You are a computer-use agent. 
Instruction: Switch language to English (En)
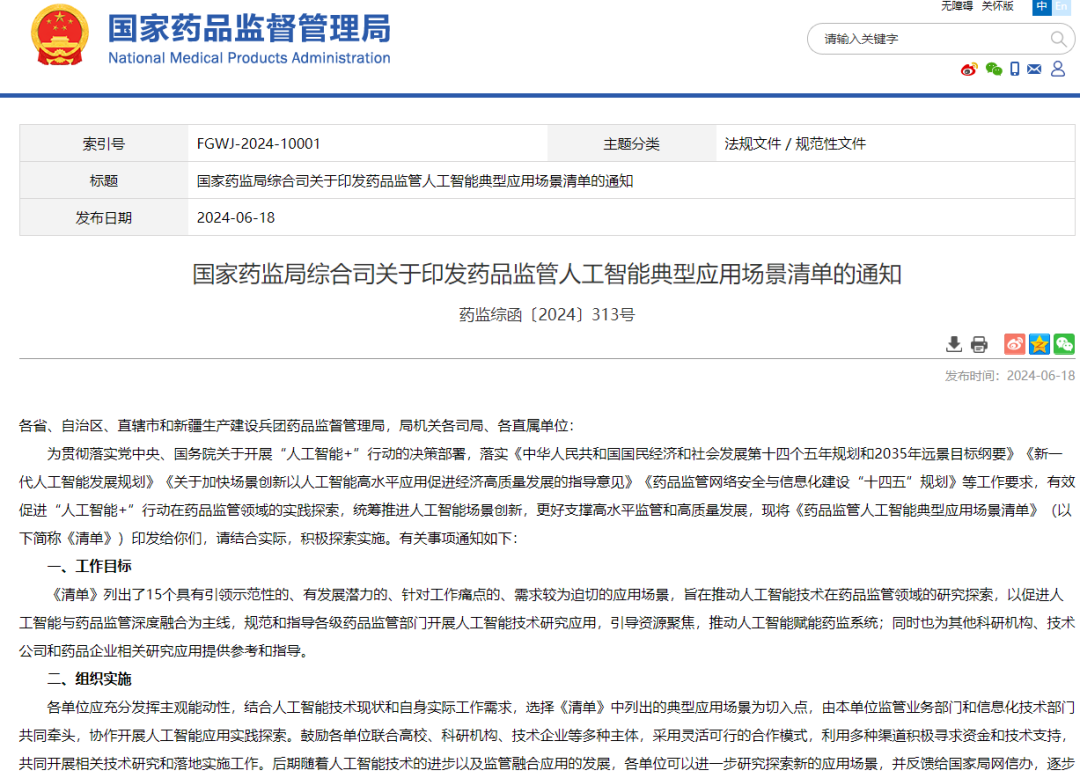tap(1061, 6)
